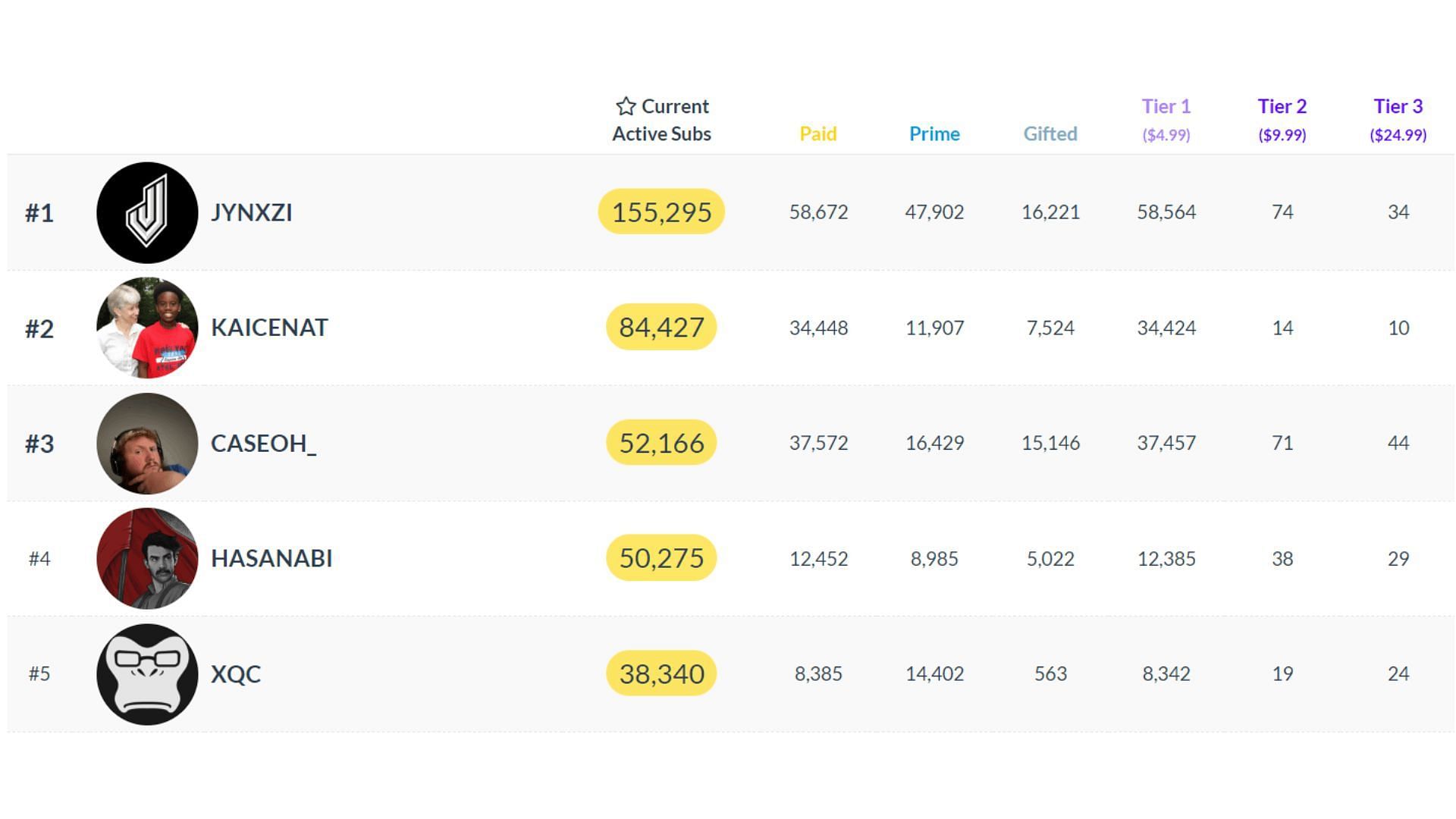1456x819 pixels.
Task: Click XQC's gorilla avatar icon
Action: pyautogui.click(x=147, y=674)
